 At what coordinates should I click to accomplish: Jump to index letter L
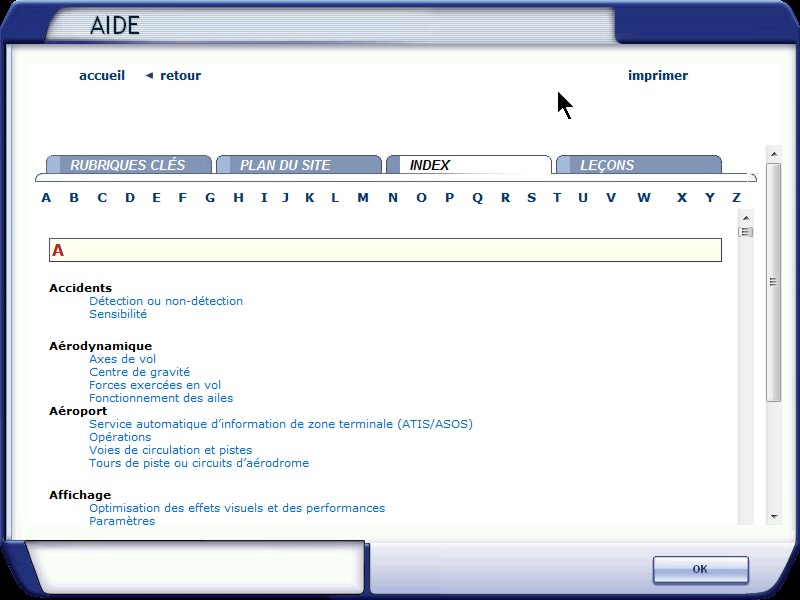pos(335,197)
